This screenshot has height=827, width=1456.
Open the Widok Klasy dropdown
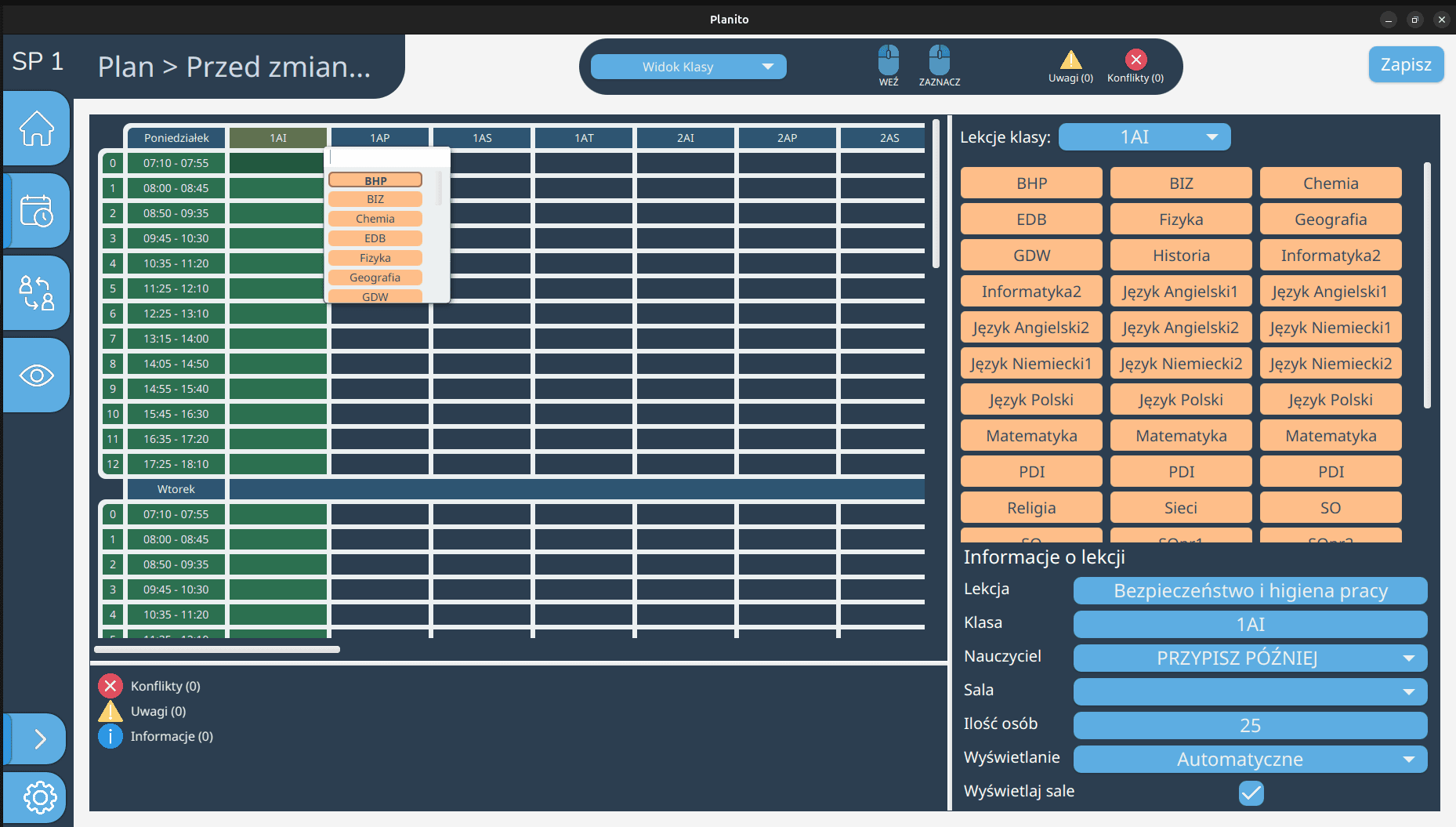tap(688, 67)
